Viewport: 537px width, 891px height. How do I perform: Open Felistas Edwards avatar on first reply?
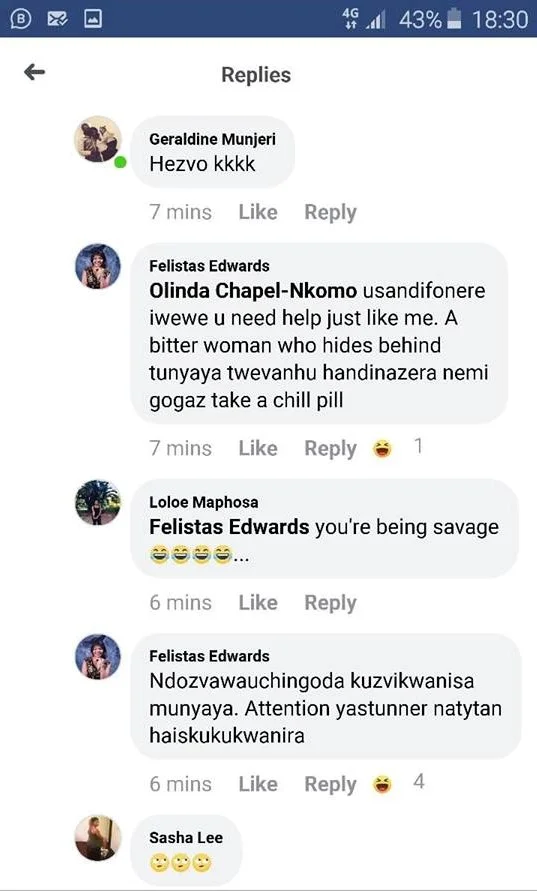(x=98, y=267)
